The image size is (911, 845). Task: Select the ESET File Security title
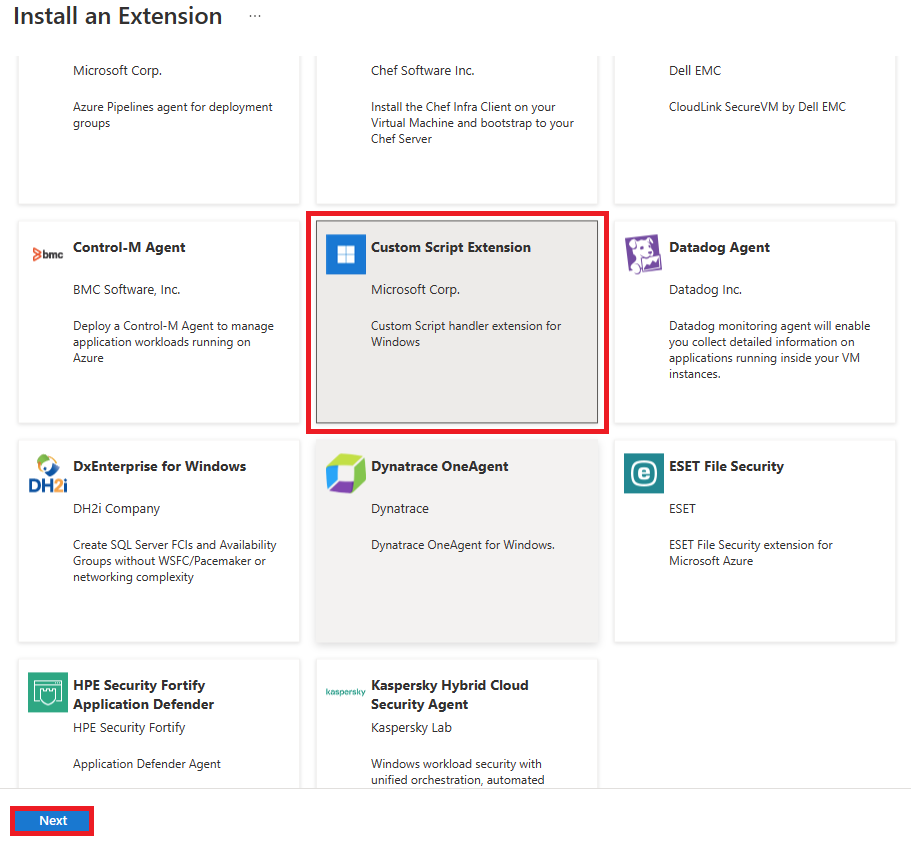(x=726, y=467)
